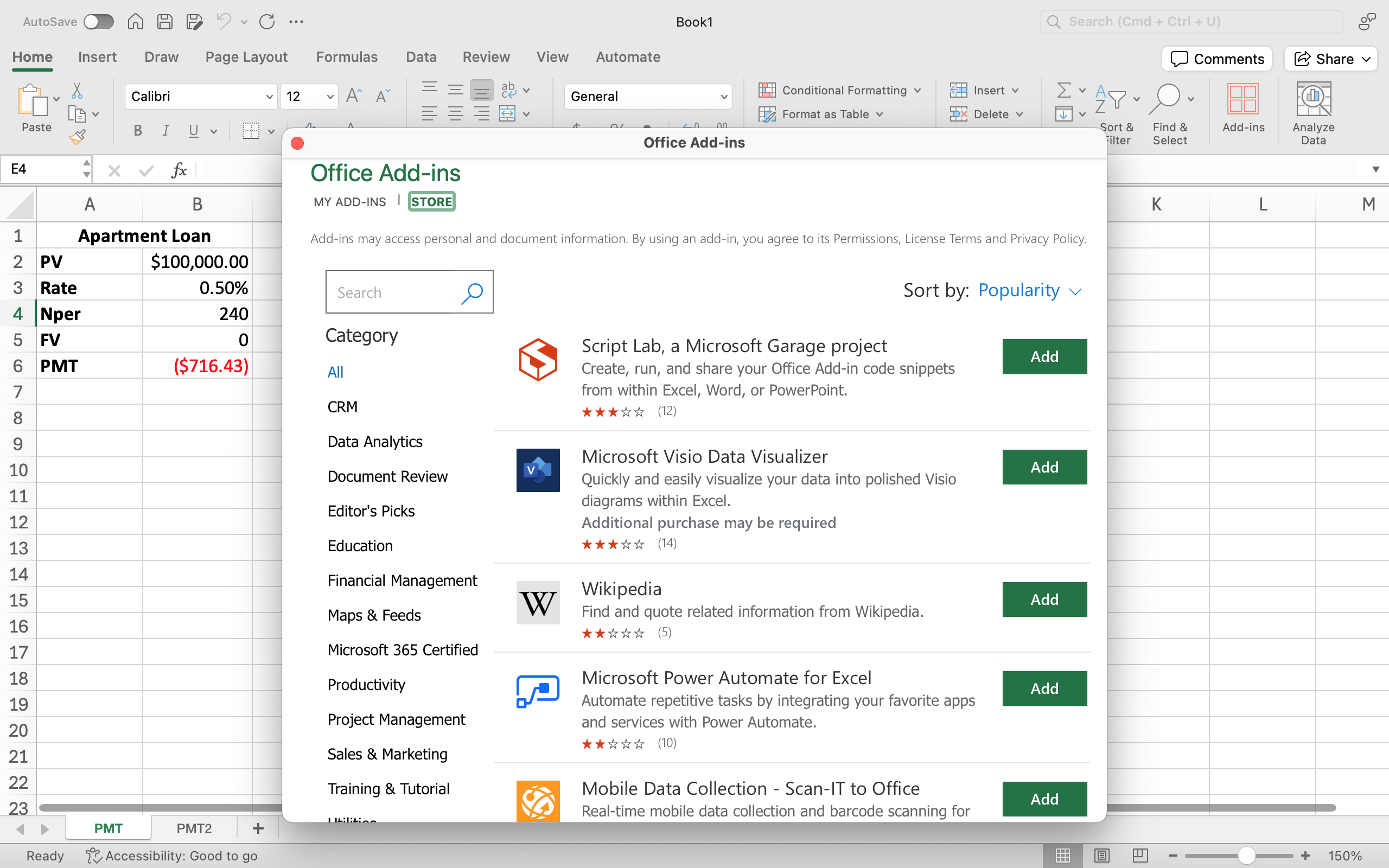The width and height of the screenshot is (1389, 868).
Task: Open the Automate tab
Action: click(628, 57)
